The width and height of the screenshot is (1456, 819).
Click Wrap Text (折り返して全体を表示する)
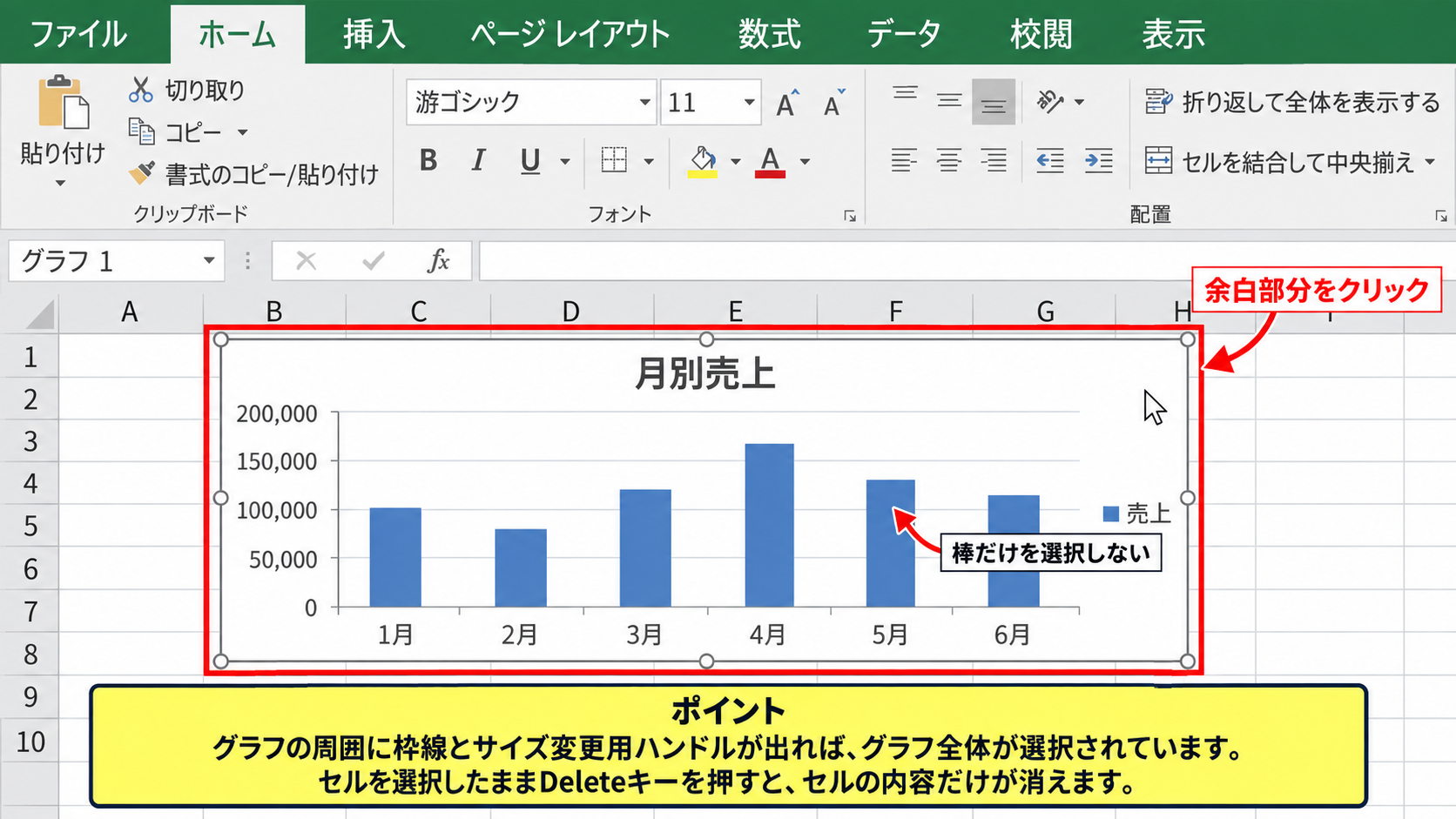1291,102
